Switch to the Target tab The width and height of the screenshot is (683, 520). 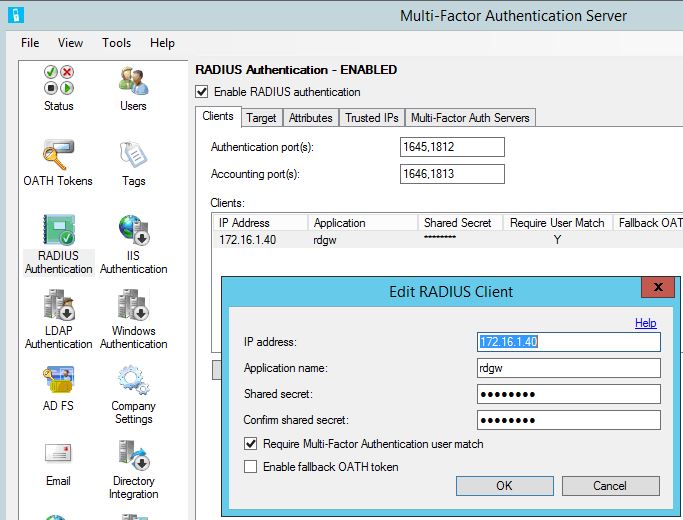coord(261,118)
